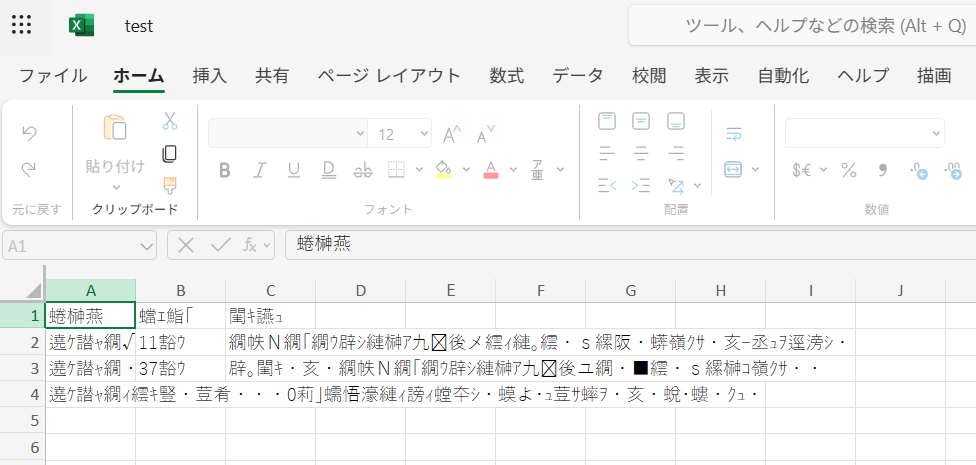
Task: Apply cell borders icon
Action: (396, 169)
